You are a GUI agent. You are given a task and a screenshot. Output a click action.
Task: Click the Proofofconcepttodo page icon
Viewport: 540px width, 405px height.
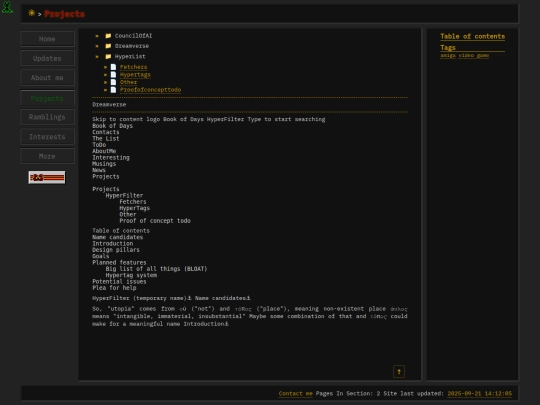click(x=113, y=90)
